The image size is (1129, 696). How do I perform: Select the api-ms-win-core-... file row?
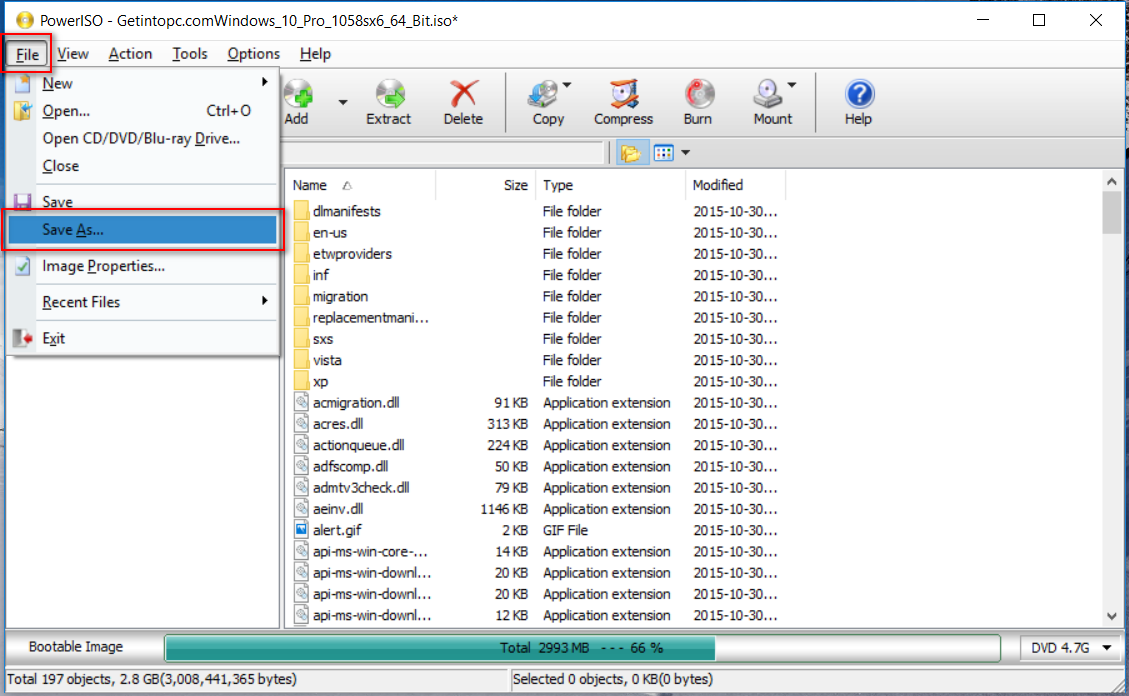tap(535, 551)
